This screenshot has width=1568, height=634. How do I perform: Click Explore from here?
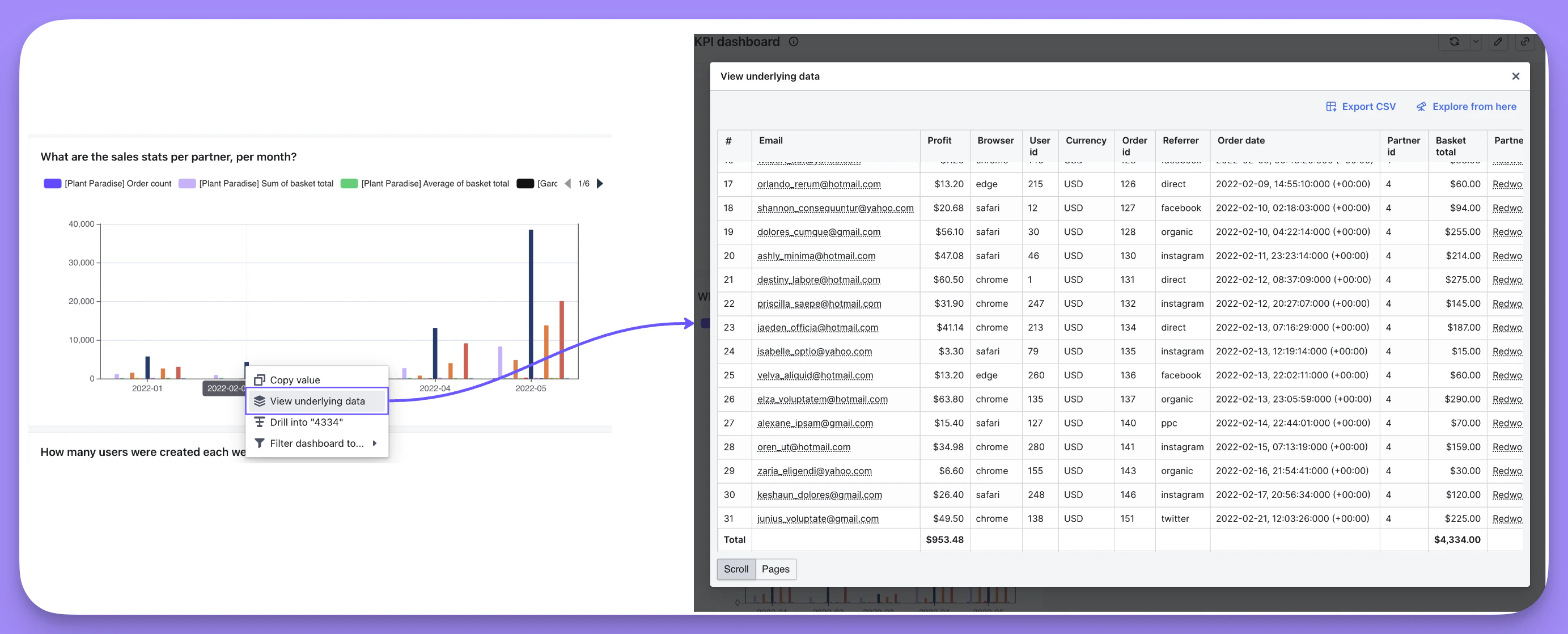(1466, 107)
